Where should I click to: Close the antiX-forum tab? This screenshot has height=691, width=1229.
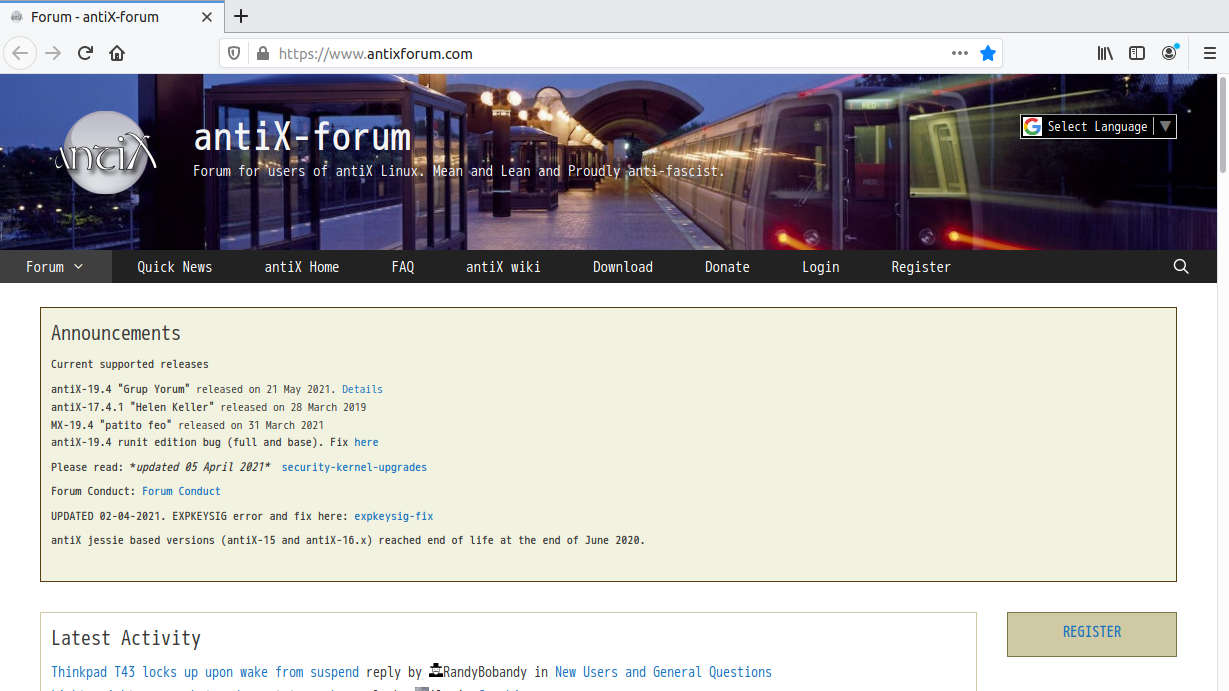[x=207, y=17]
